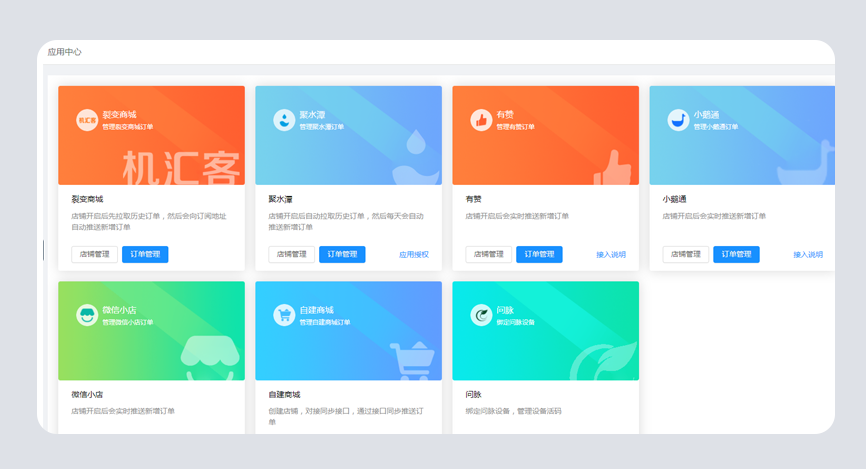The height and width of the screenshot is (469, 866).
Task: Click 店铺管理 on the 聚水潭 card
Action: [x=292, y=254]
